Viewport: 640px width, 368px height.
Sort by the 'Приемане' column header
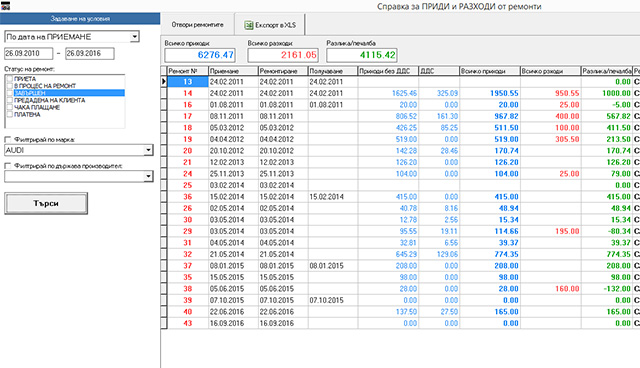click(233, 71)
